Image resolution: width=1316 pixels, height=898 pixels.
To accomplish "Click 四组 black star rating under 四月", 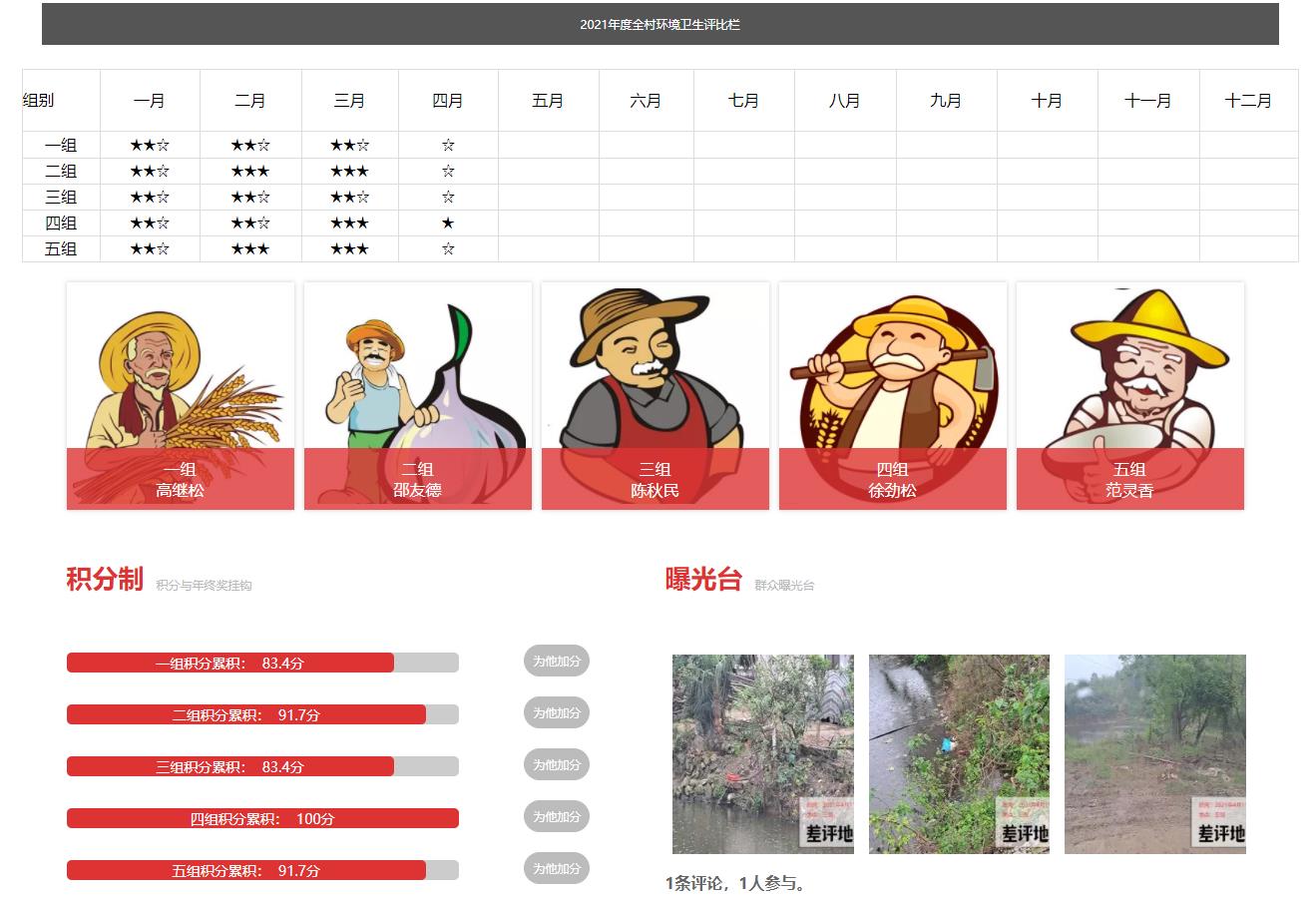I will tap(448, 224).
